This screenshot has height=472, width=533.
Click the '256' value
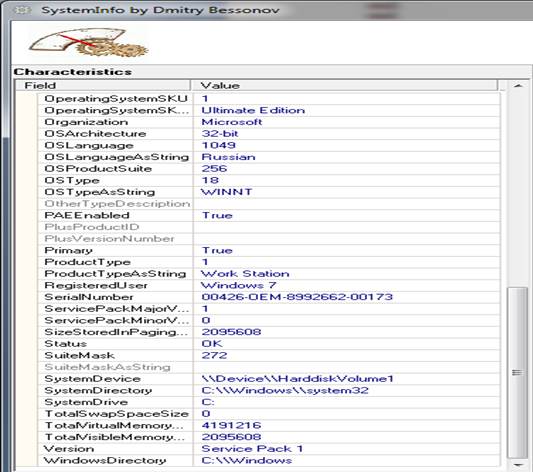(x=214, y=169)
